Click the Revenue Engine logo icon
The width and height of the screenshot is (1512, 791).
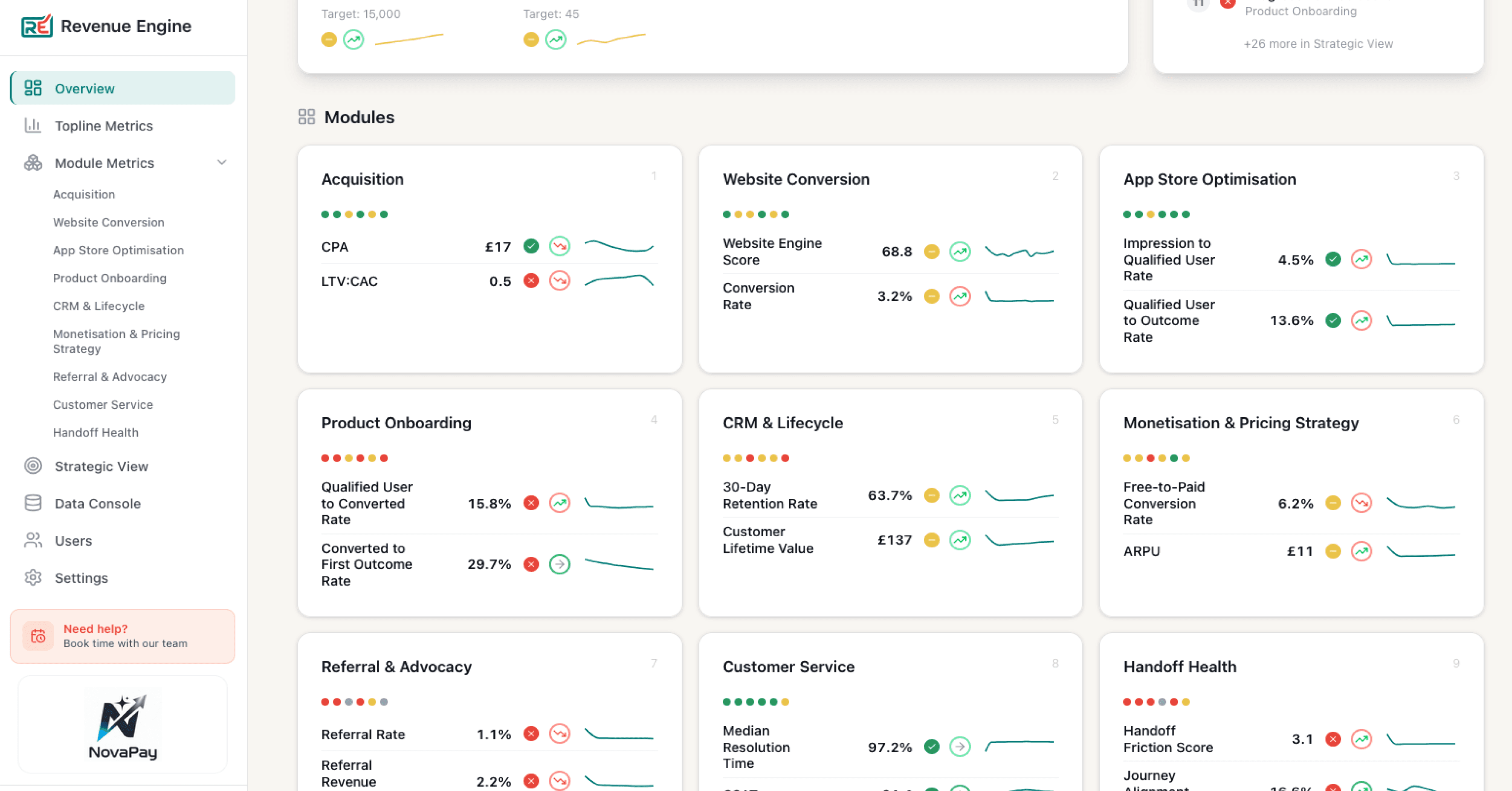tap(36, 26)
